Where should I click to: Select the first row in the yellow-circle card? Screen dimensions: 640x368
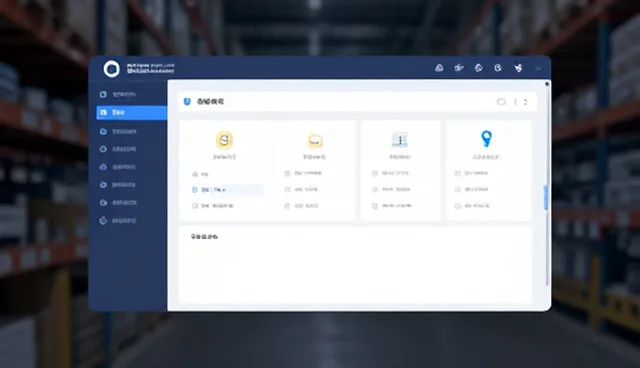click(227, 174)
